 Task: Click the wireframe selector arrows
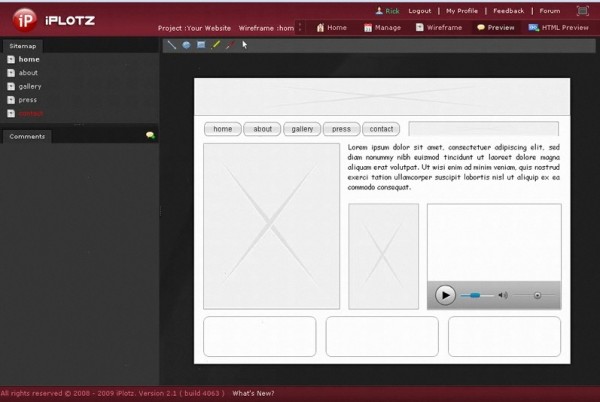coord(300,27)
